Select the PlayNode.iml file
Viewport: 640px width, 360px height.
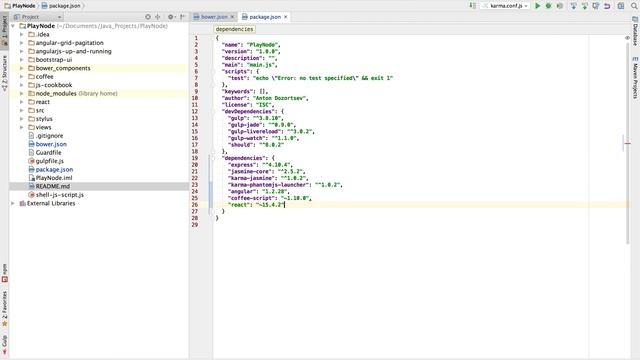click(x=53, y=178)
